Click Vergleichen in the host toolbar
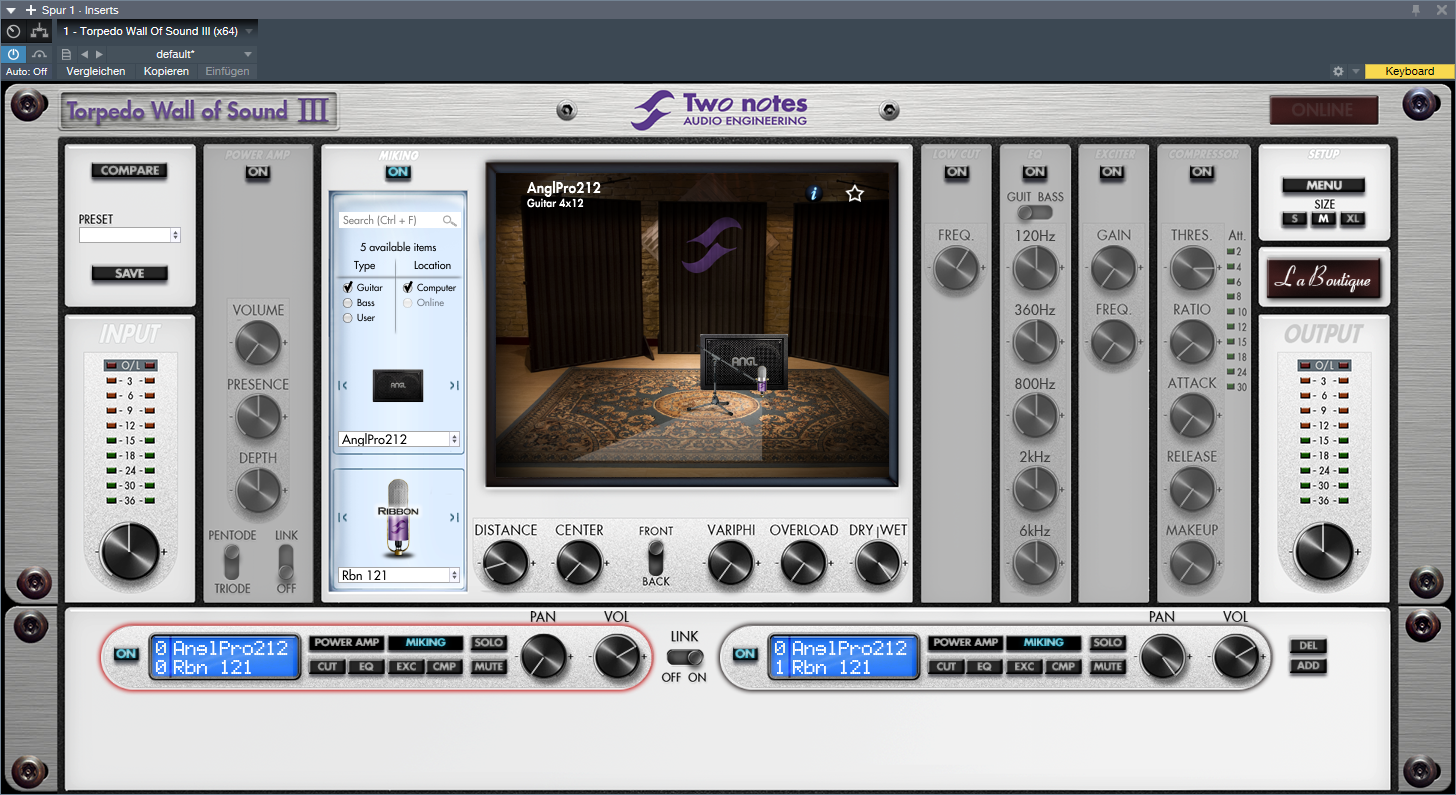 point(96,71)
